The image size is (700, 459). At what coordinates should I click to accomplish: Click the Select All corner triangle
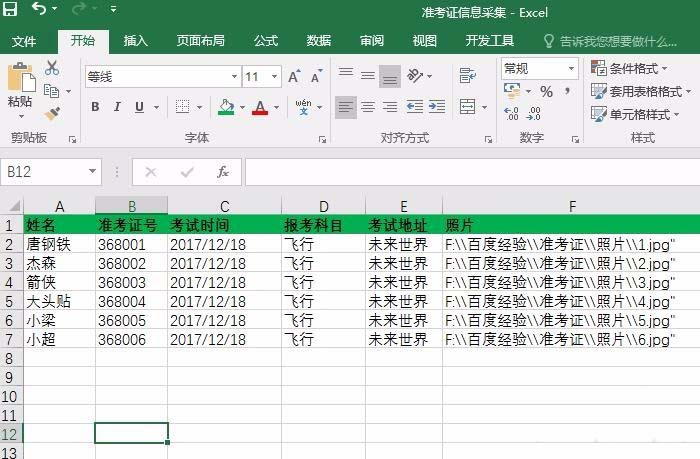[14, 205]
